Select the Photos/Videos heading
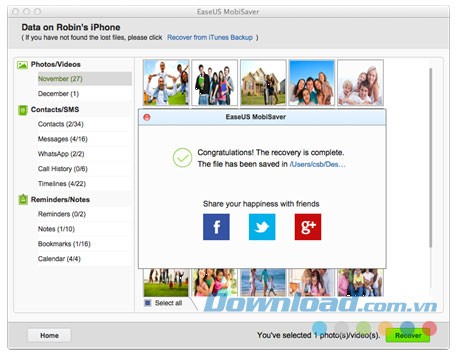Viewport: 457px width, 360px height. point(56,64)
